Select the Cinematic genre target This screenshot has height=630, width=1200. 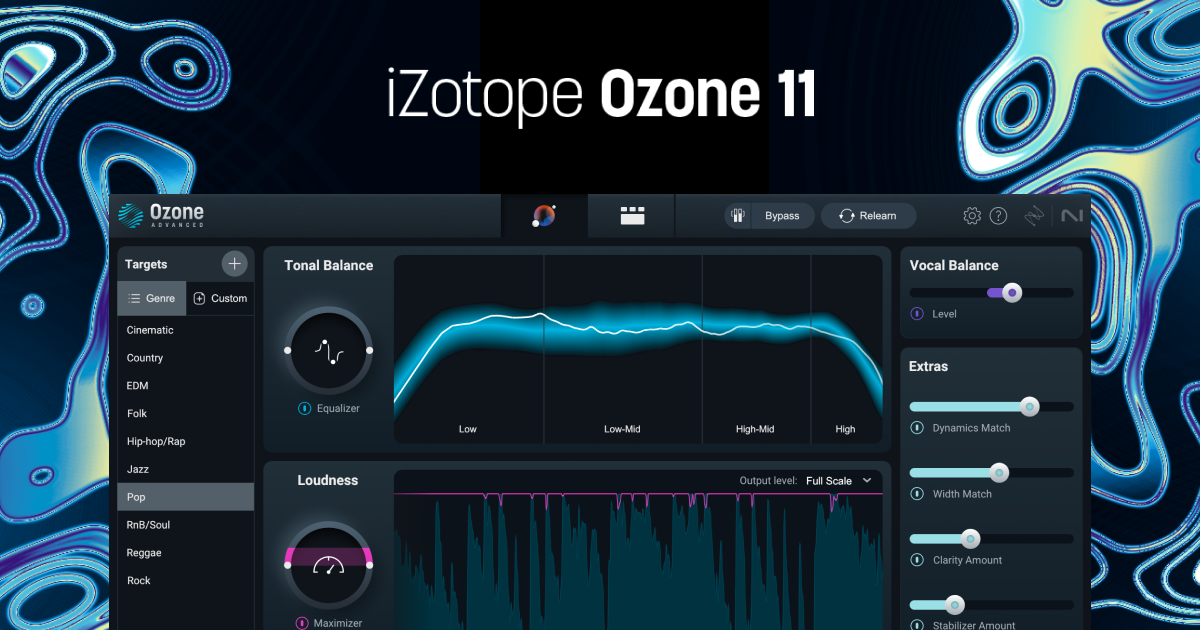point(186,330)
